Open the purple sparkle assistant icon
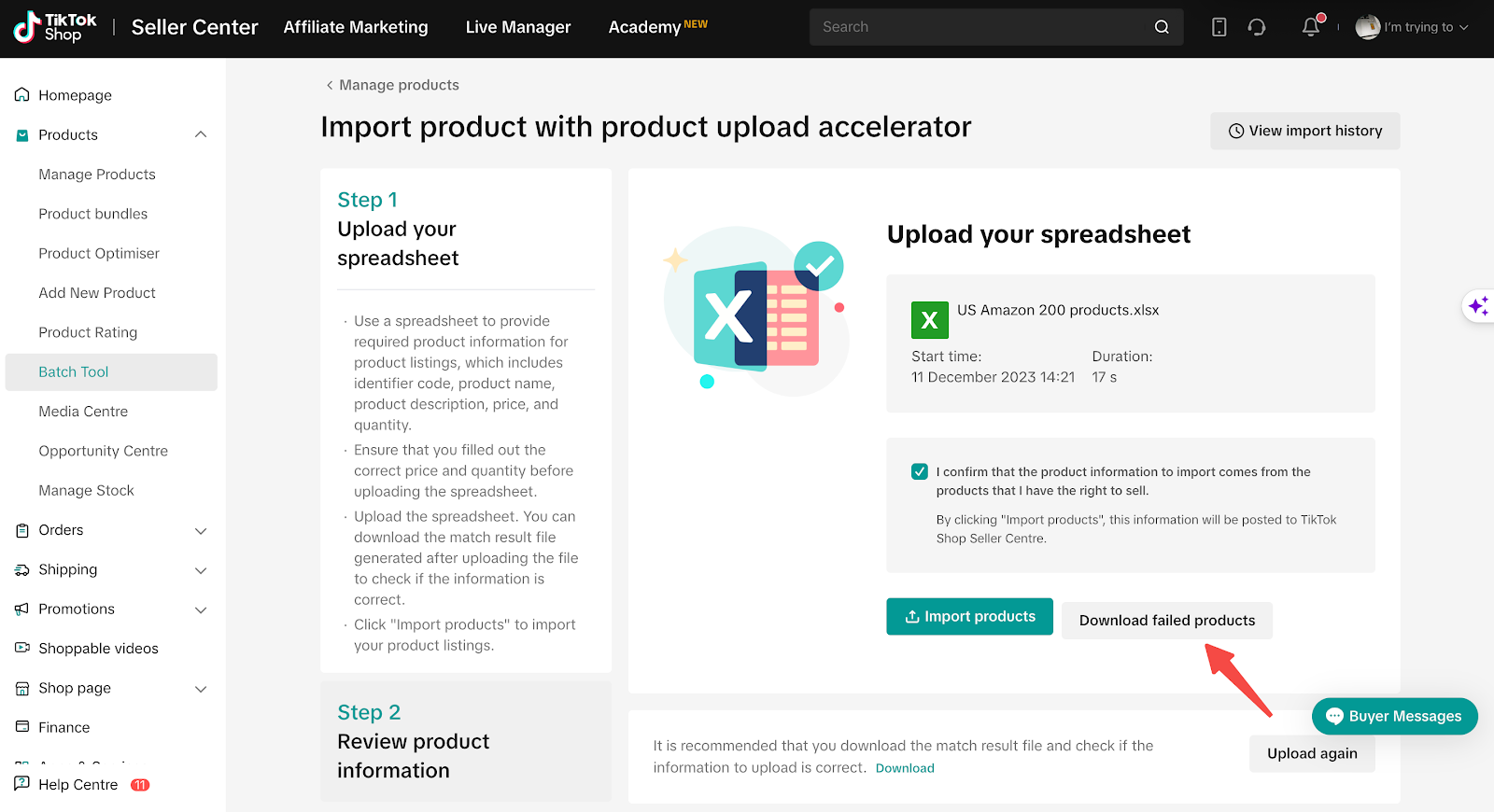Viewport: 1494px width, 812px height. [x=1478, y=306]
